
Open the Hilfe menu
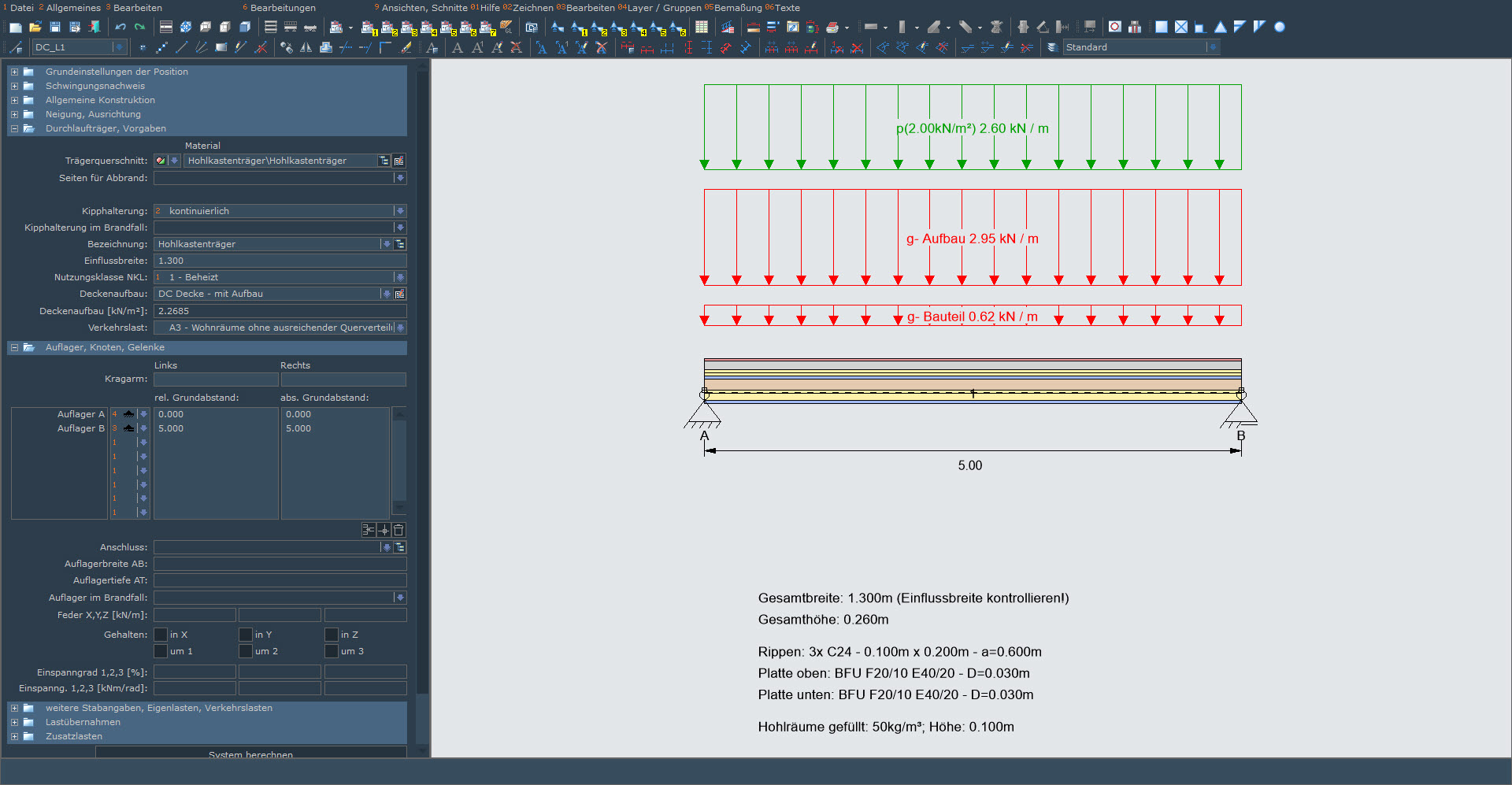[490, 8]
